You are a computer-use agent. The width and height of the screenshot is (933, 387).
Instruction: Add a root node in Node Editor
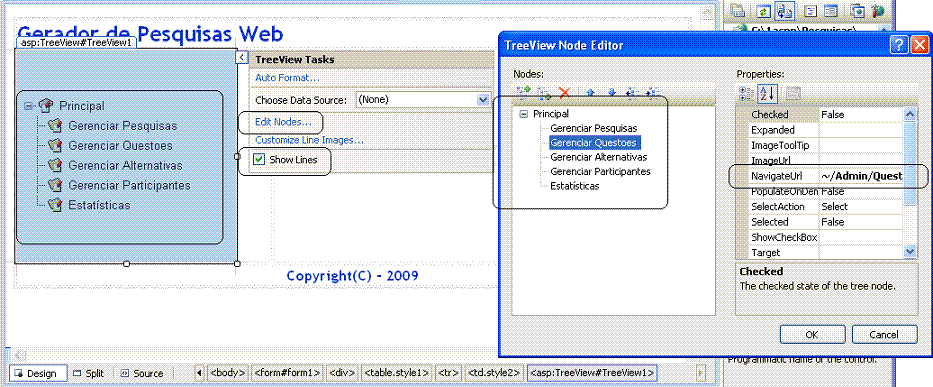pyautogui.click(x=524, y=92)
